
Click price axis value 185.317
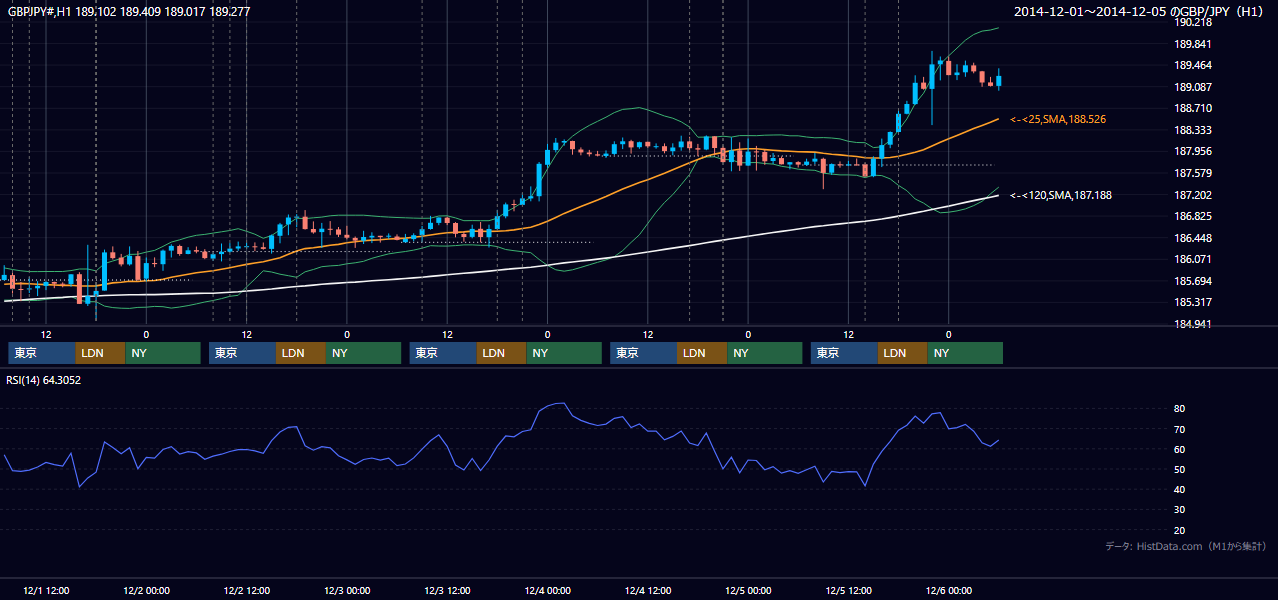[1193, 302]
